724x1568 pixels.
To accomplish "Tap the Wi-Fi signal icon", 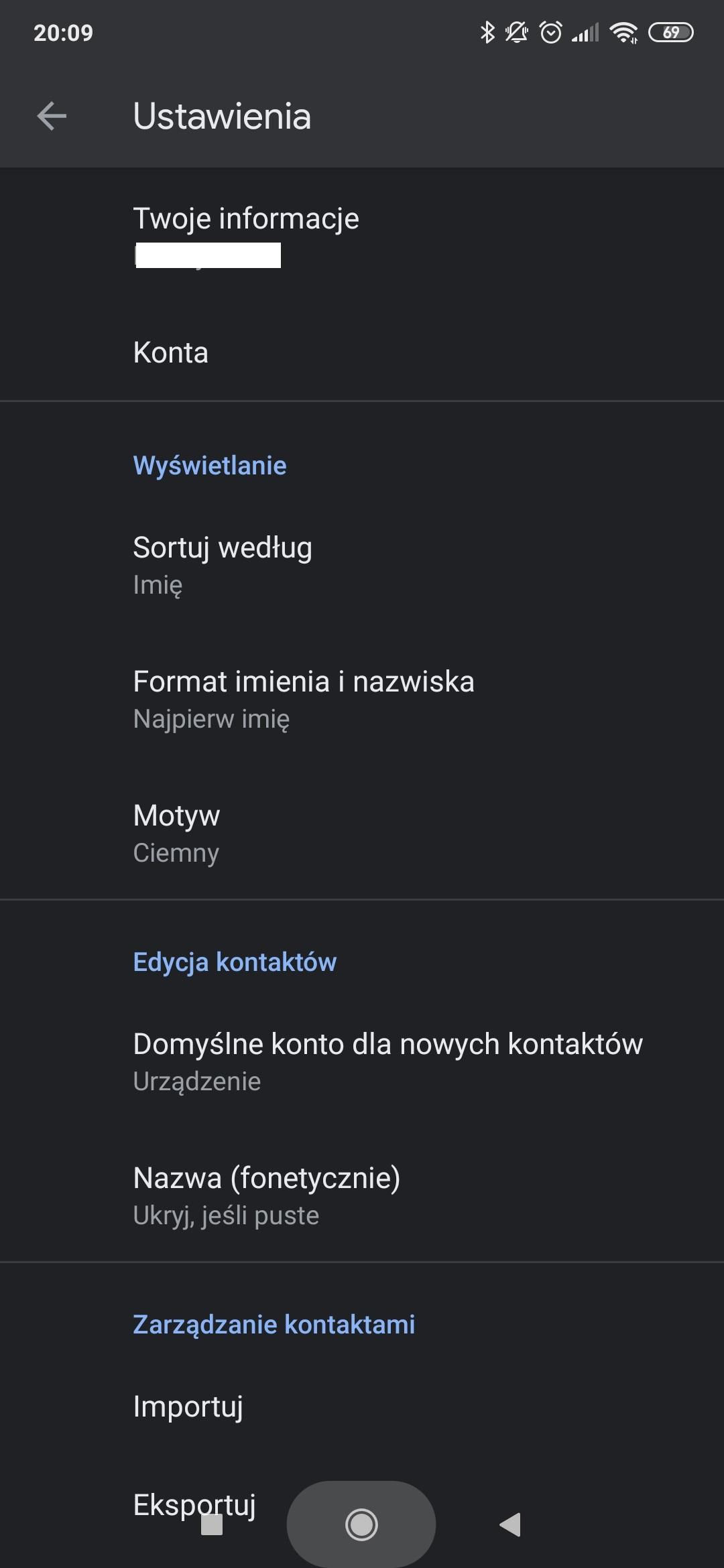I will tap(623, 32).
